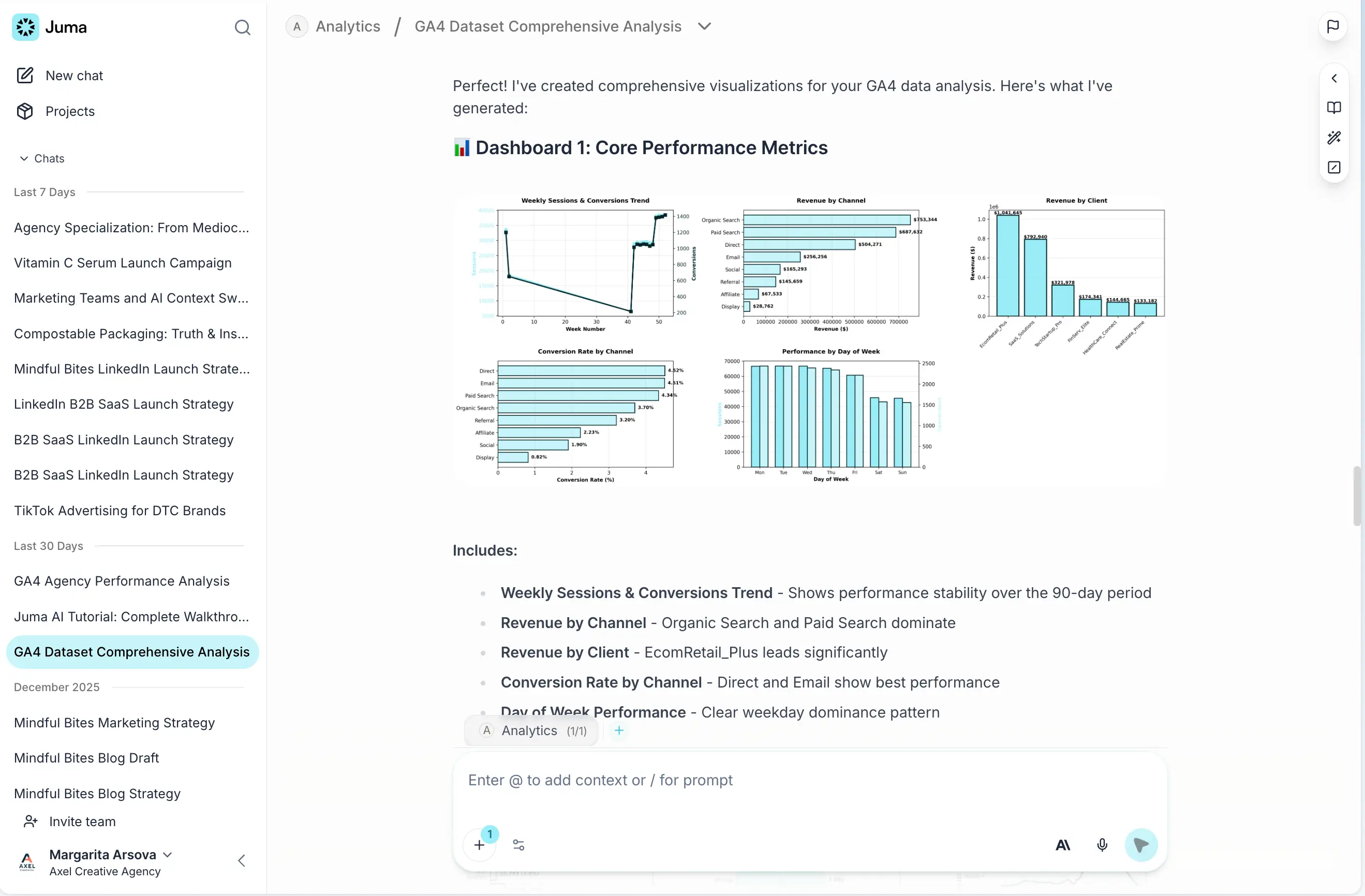Open Vitamin C Serum Launch Campaign chat
1365x896 pixels.
[123, 263]
